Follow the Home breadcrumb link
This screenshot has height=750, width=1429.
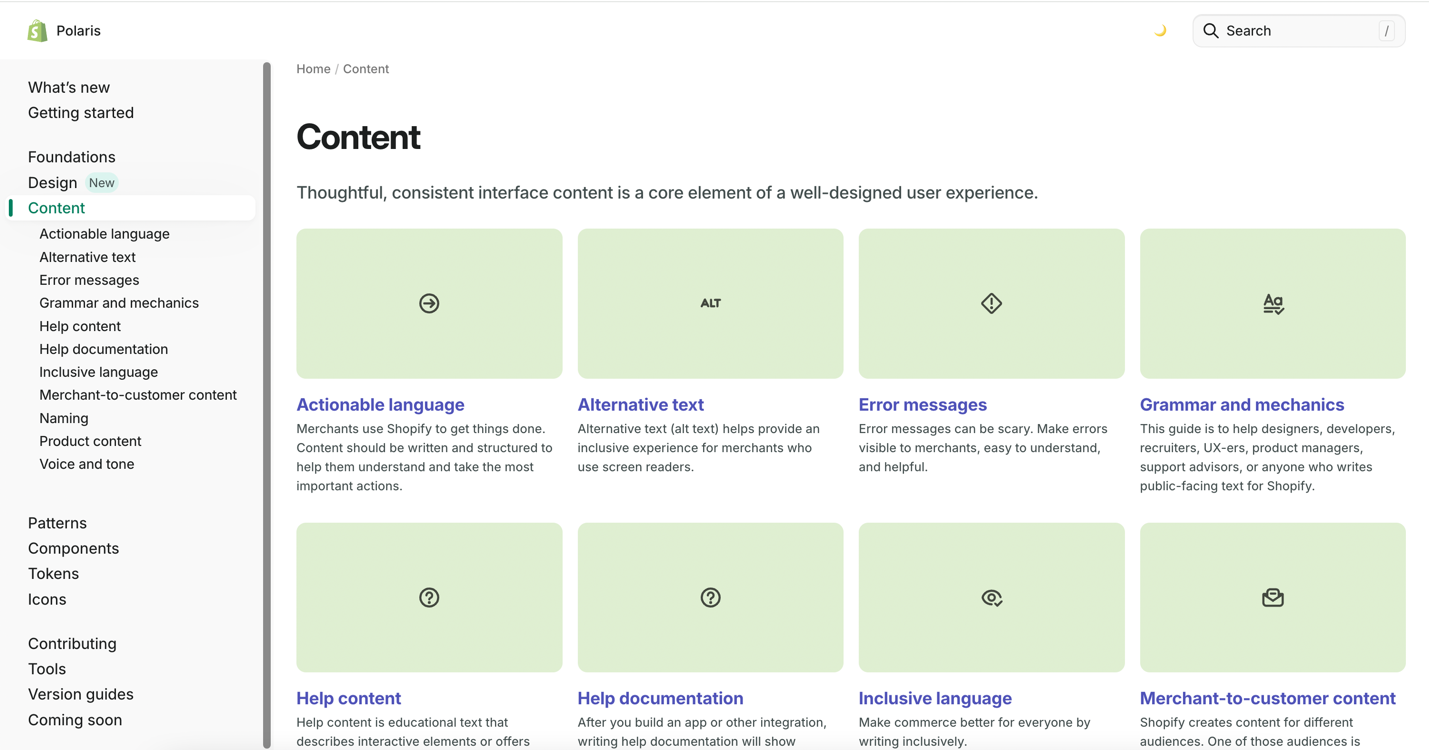[x=313, y=68]
